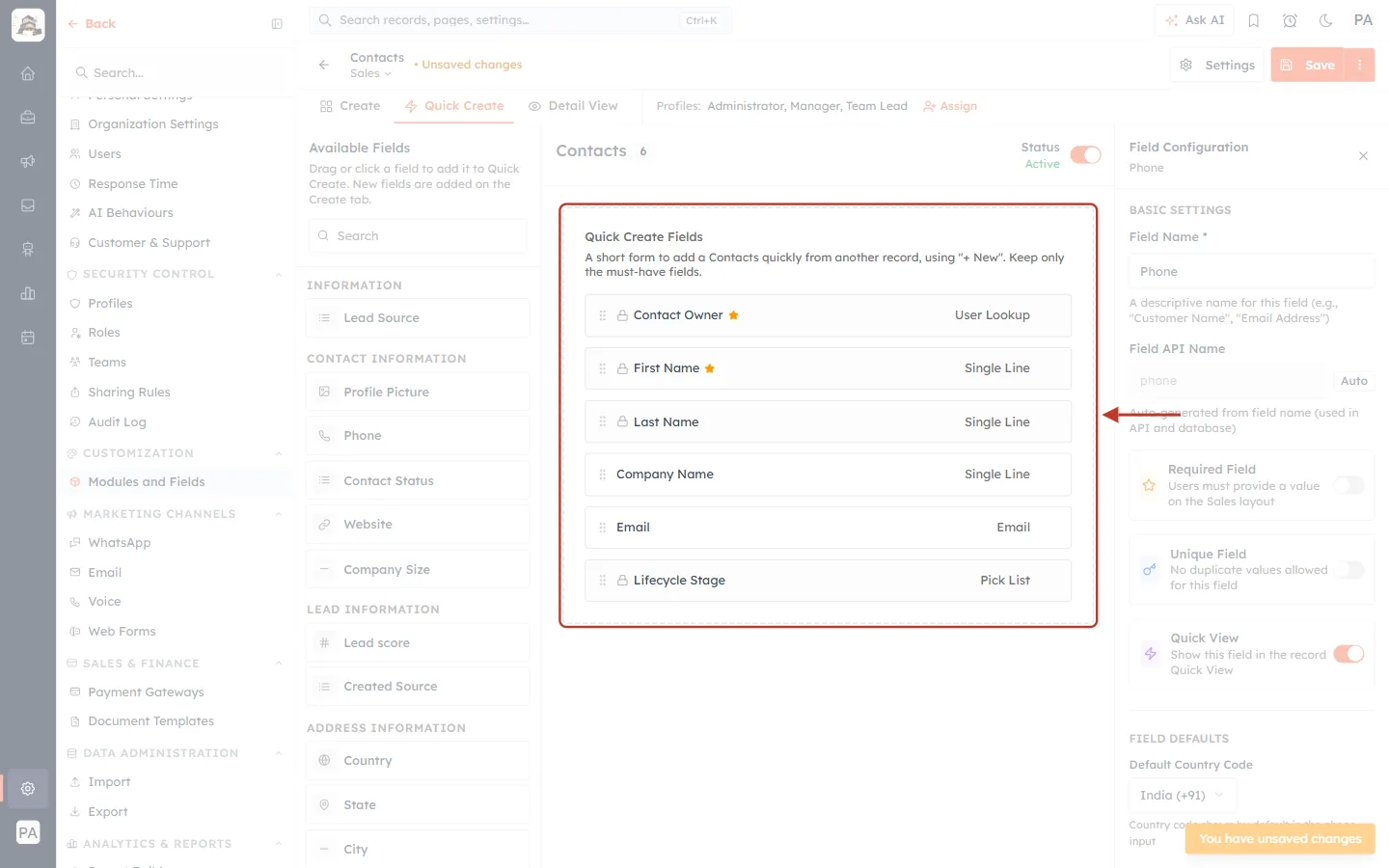Open the briefcase icon in left rail

pos(28,118)
